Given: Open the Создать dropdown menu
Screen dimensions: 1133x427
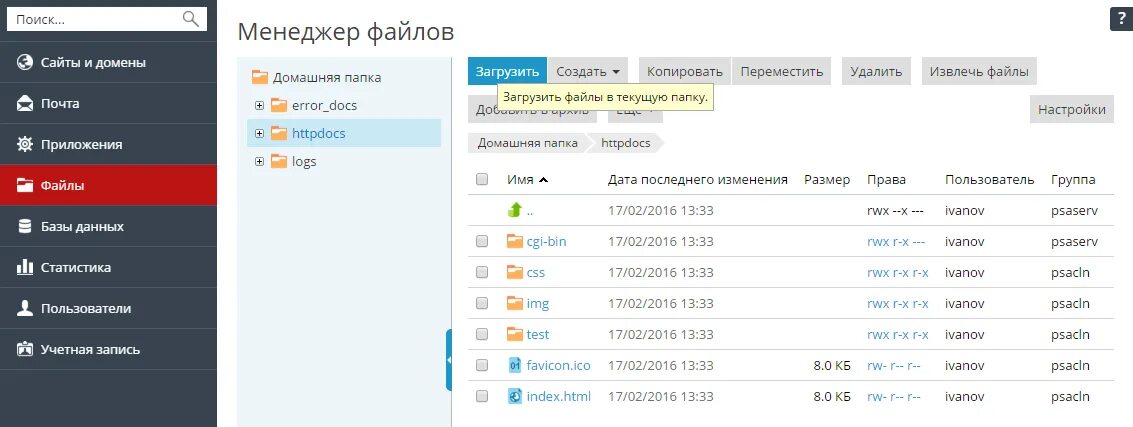Looking at the screenshot, I should tap(587, 72).
